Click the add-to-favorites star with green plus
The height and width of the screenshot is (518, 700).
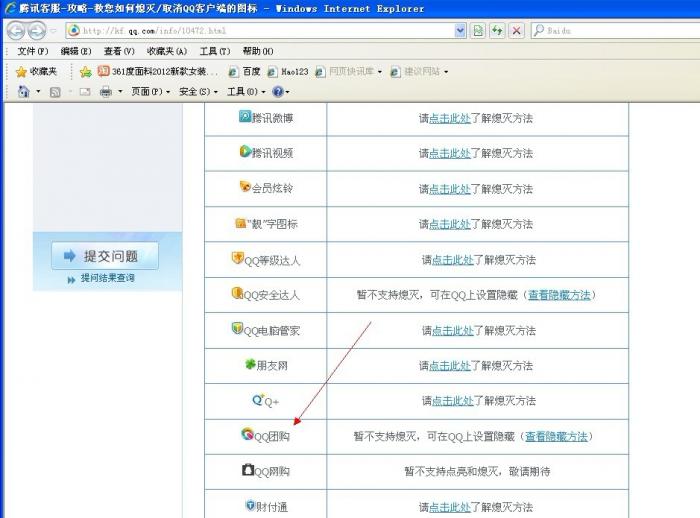[x=85, y=71]
